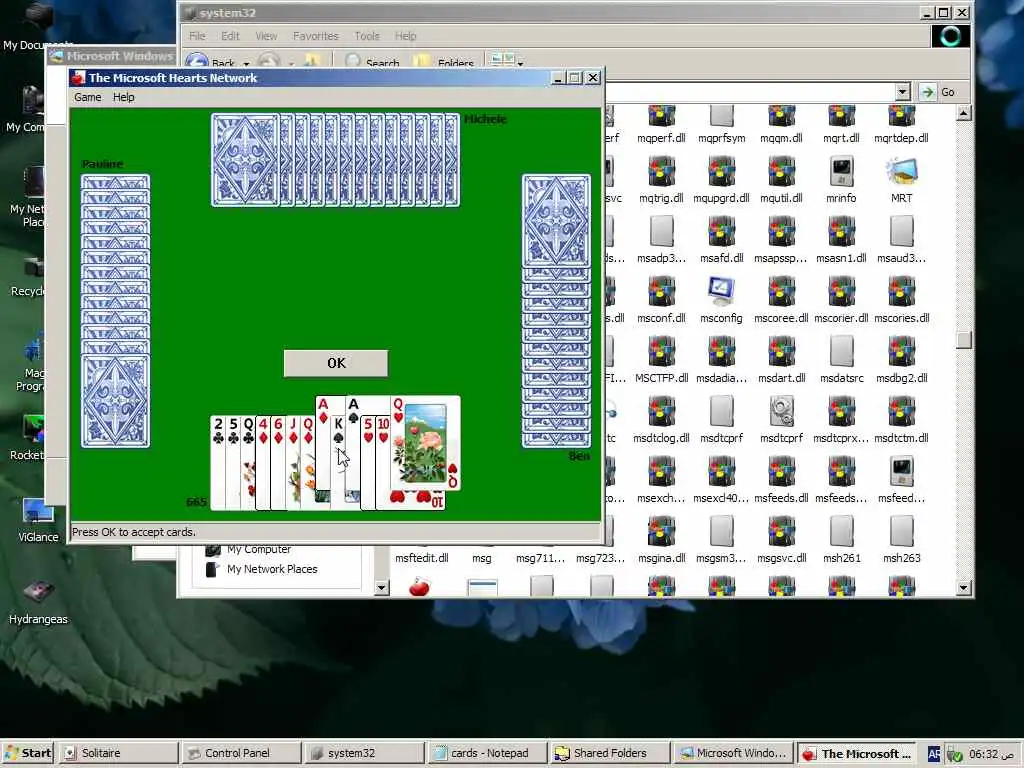The width and height of the screenshot is (1024, 768).
Task: Select the msdtcprf gear icon
Action: 781,411
